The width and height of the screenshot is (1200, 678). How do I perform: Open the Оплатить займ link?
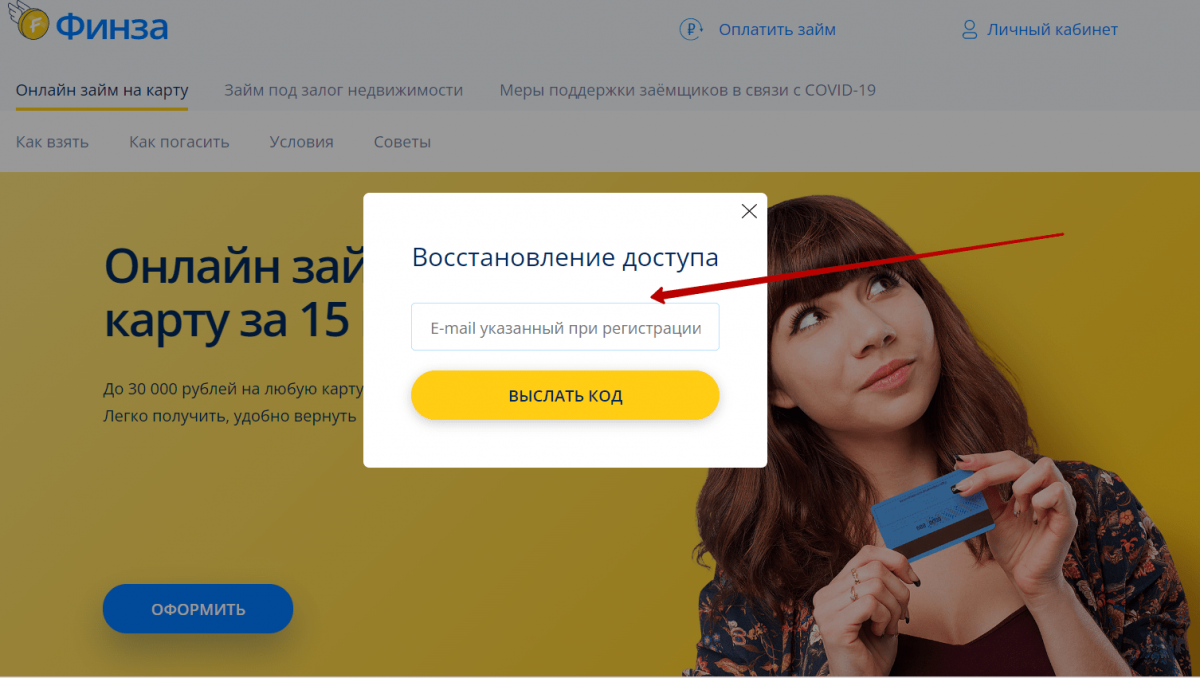coord(777,30)
